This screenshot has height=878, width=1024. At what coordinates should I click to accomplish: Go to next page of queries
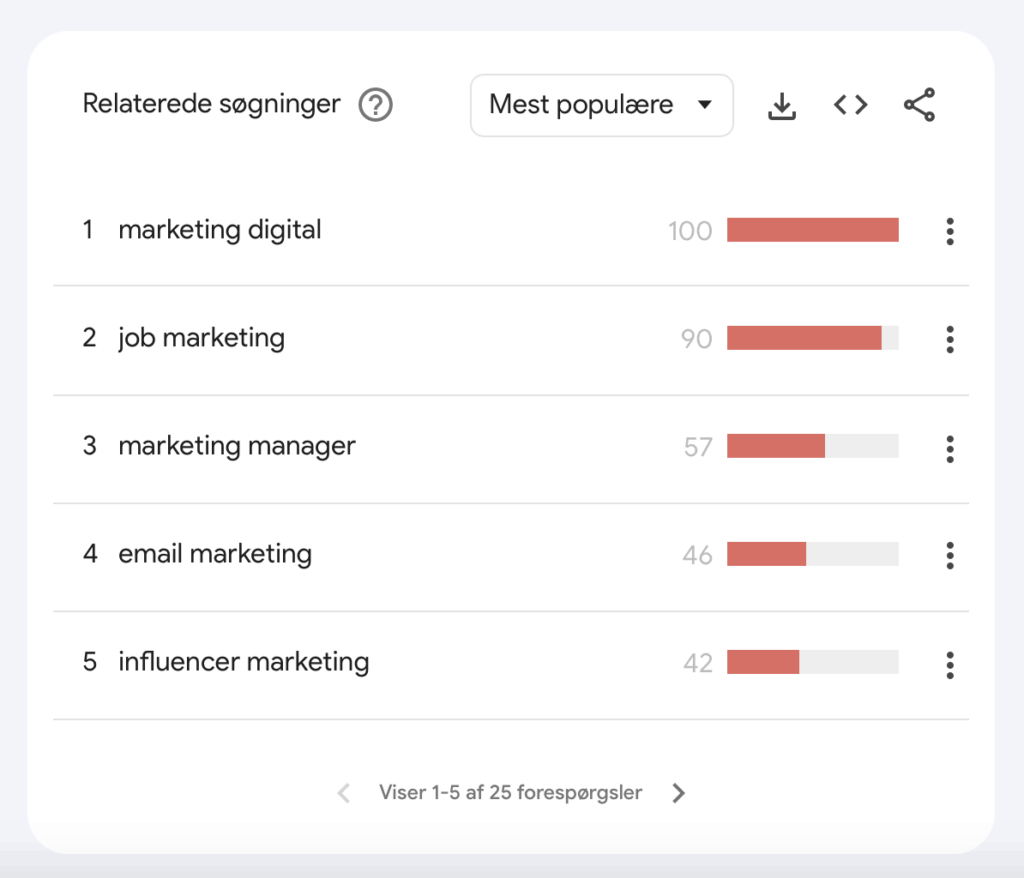tap(679, 794)
